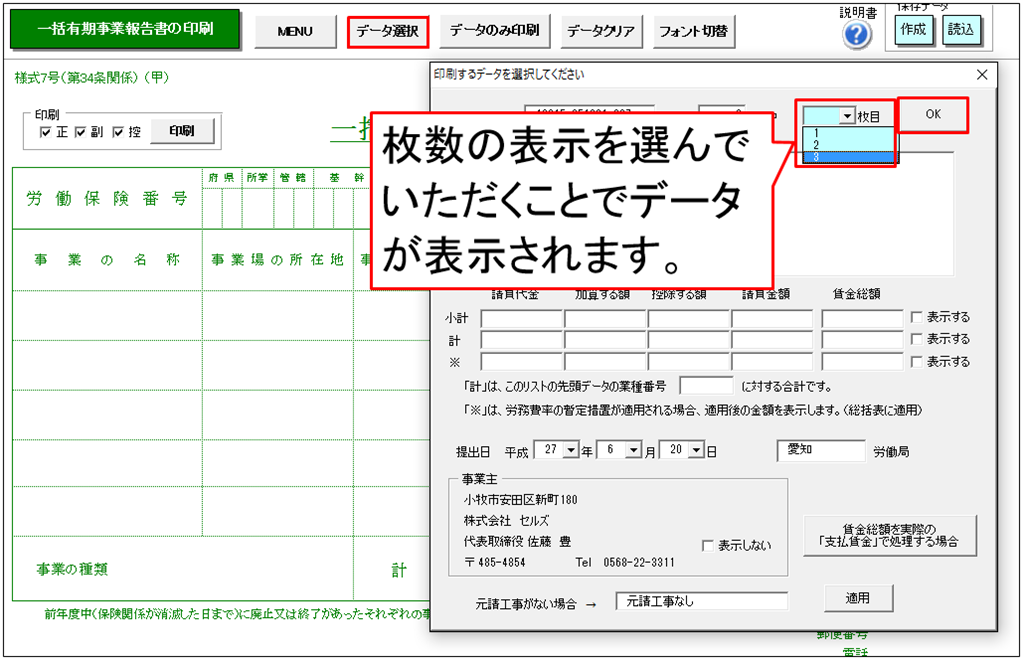Click the 労働局 field containing 愛知
This screenshot has height=661, width=1024.
822,451
